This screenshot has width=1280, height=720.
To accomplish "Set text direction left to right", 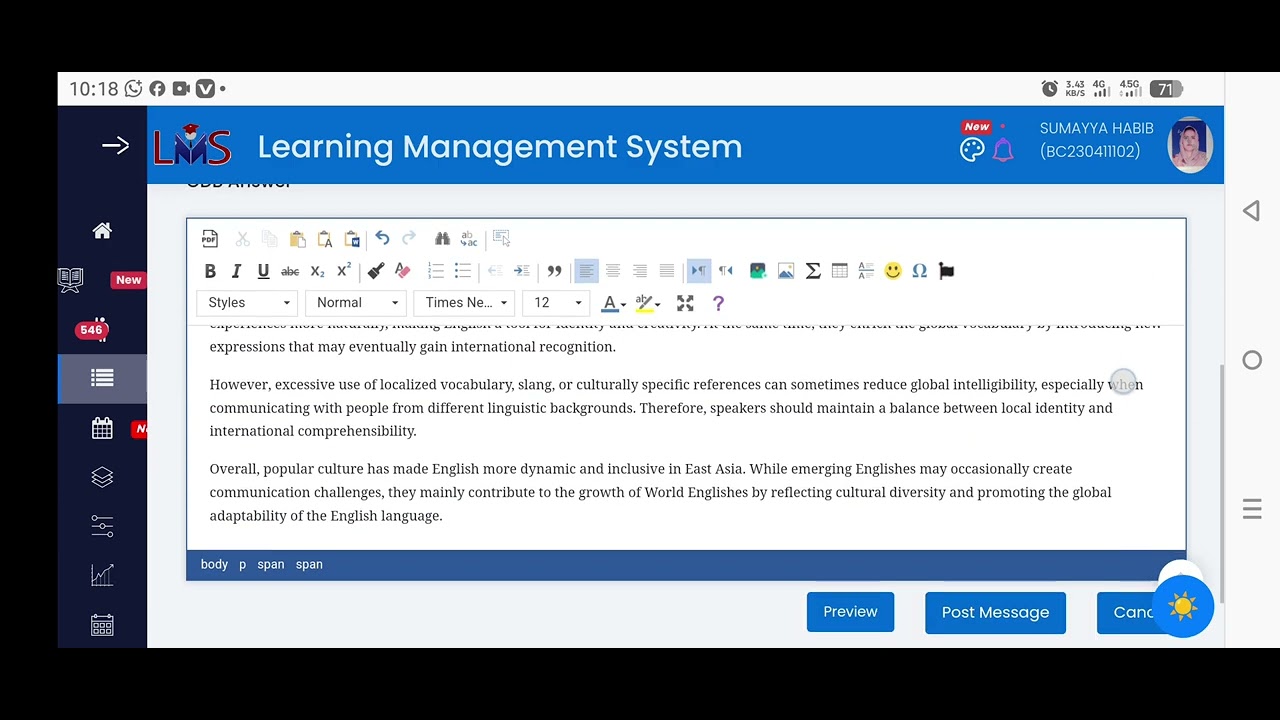I will coord(699,271).
